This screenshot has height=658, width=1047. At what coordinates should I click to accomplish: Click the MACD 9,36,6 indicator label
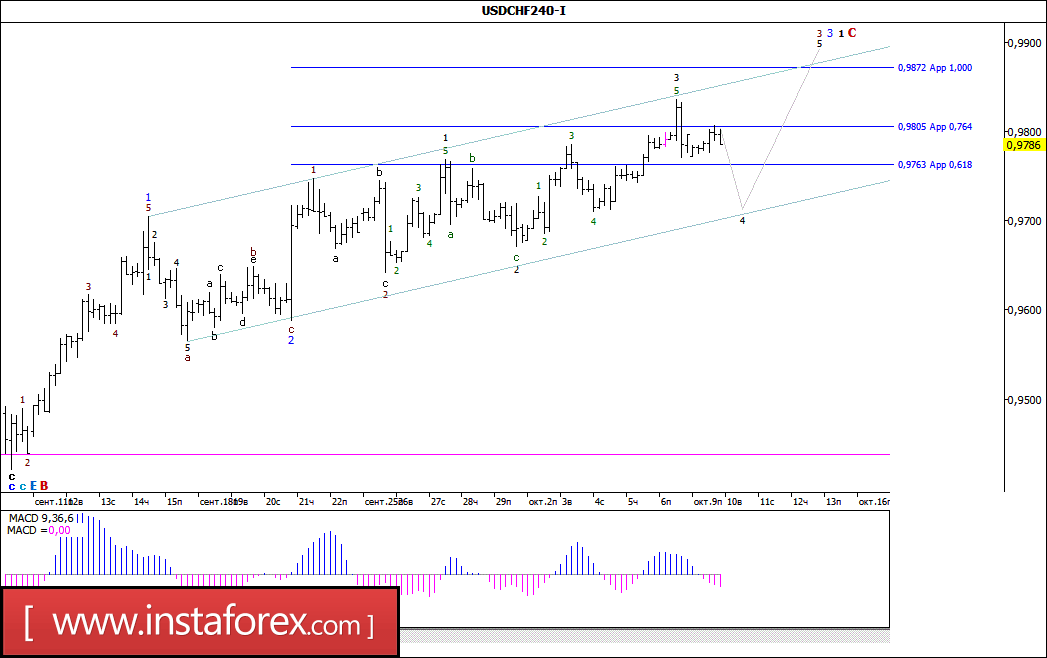pyautogui.click(x=41, y=518)
